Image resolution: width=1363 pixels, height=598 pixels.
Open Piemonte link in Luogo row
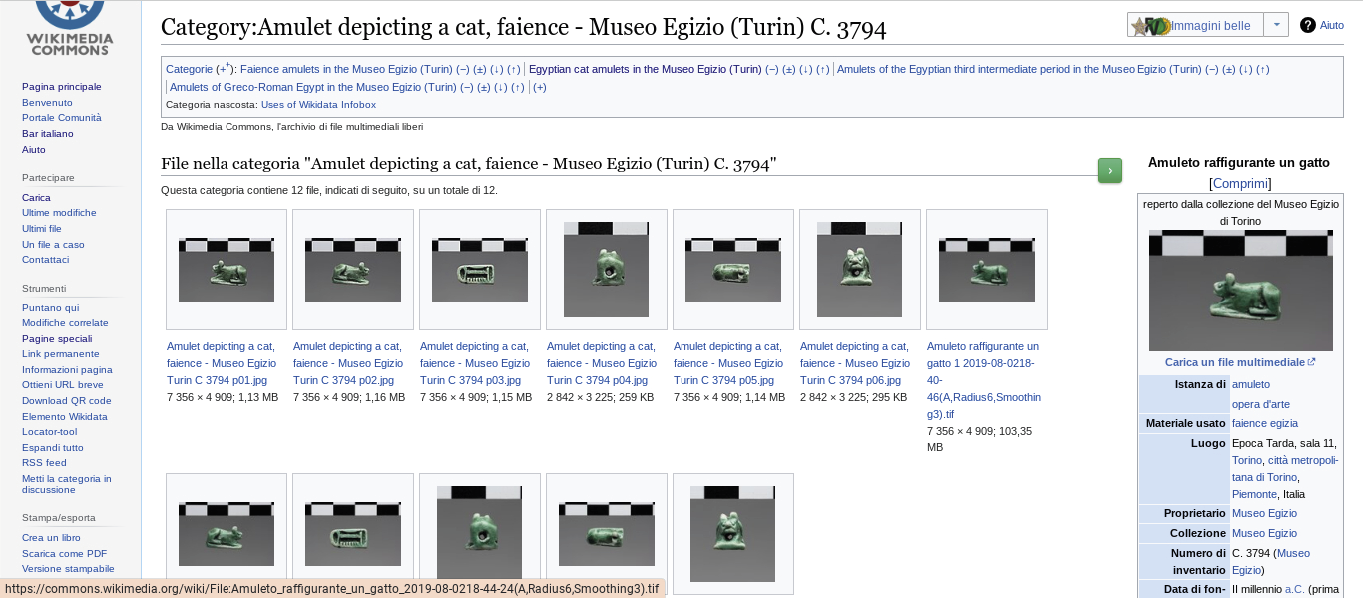coord(1254,494)
